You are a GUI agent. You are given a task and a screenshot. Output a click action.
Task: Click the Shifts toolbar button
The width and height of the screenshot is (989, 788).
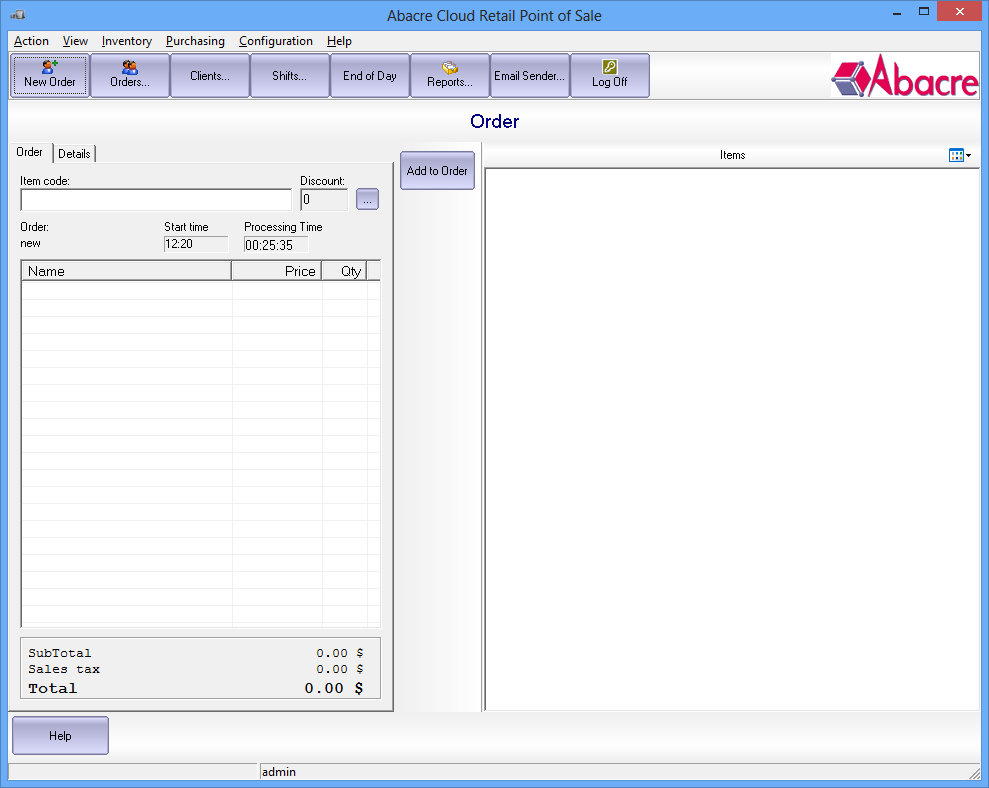pyautogui.click(x=289, y=75)
